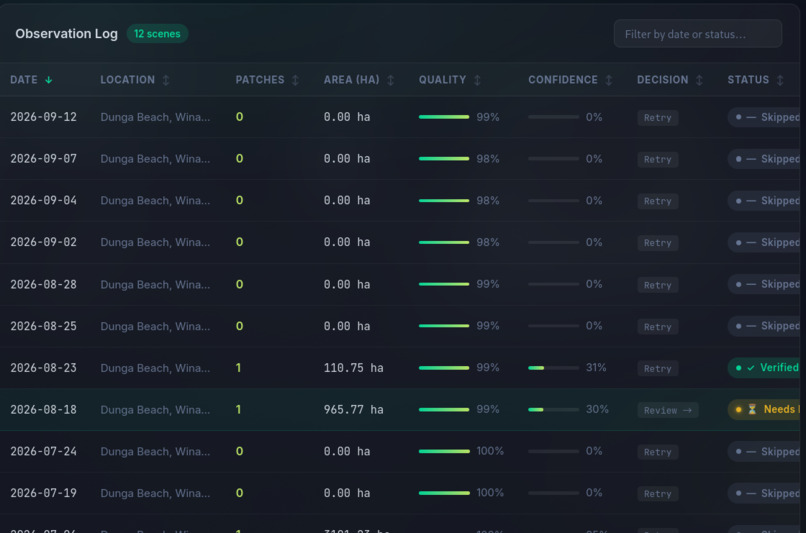
Task: Select the date cell 2026-09-04
Action: pos(44,200)
